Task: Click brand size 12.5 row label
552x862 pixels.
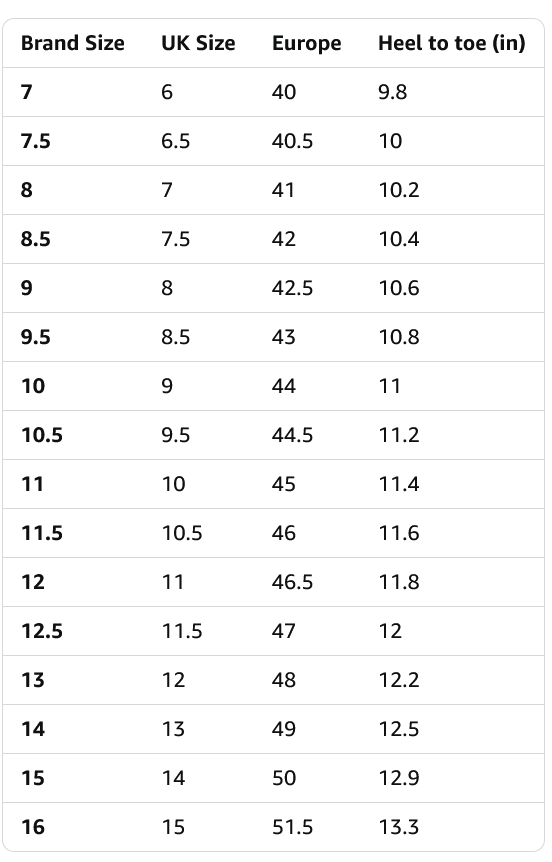Action: [x=42, y=631]
